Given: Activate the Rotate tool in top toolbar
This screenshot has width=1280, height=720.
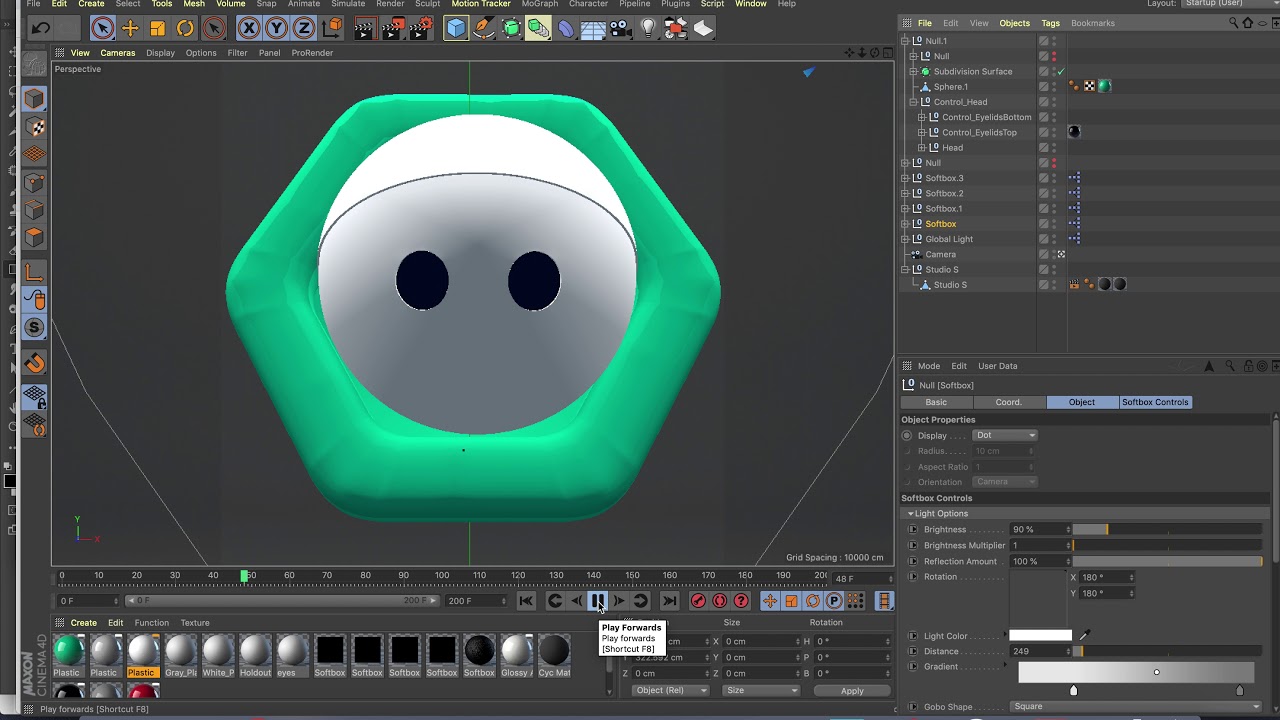Looking at the screenshot, I should (x=185, y=29).
